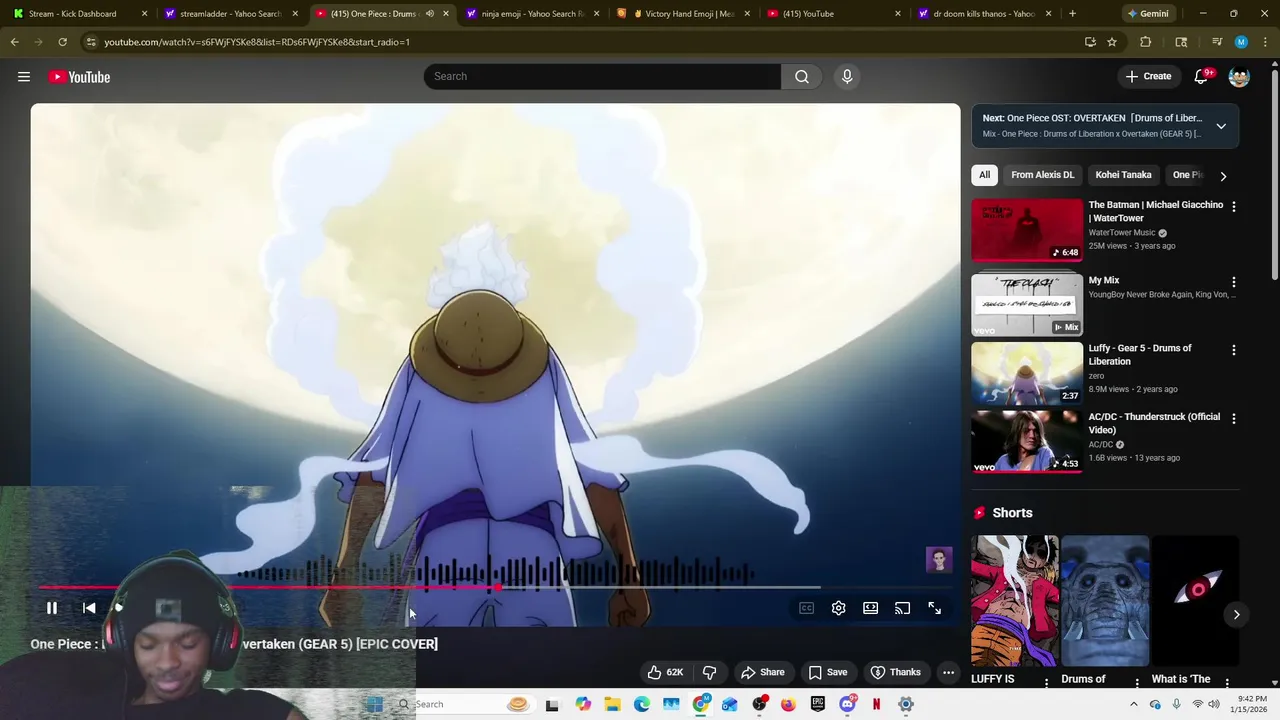1280x720 pixels.
Task: Open options for The Batman video
Action: (1233, 207)
